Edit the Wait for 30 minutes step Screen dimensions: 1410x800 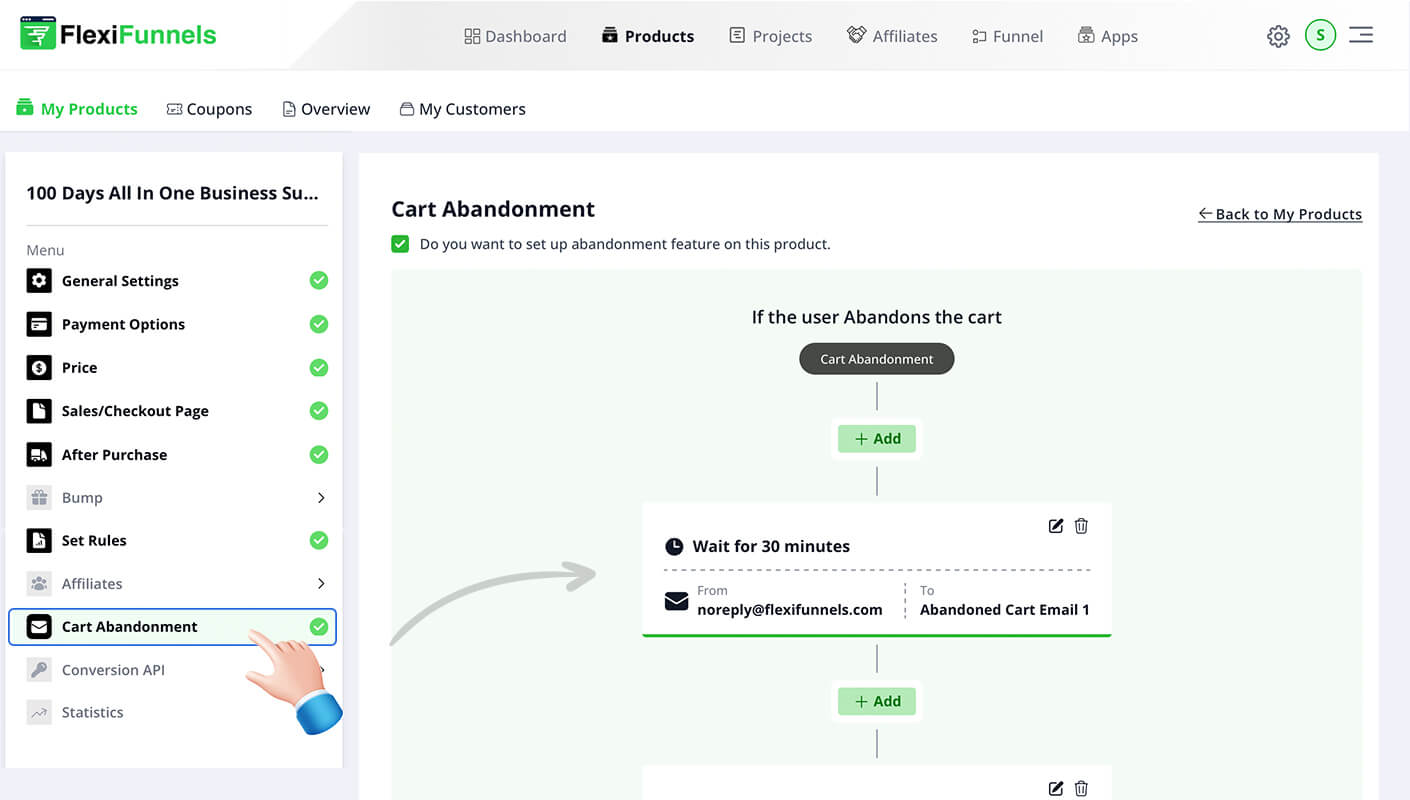click(x=1055, y=526)
